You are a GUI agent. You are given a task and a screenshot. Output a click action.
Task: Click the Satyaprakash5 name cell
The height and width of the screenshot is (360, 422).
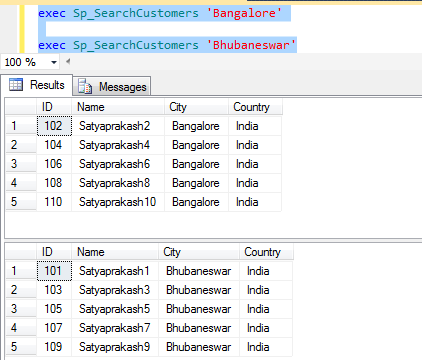point(115,309)
